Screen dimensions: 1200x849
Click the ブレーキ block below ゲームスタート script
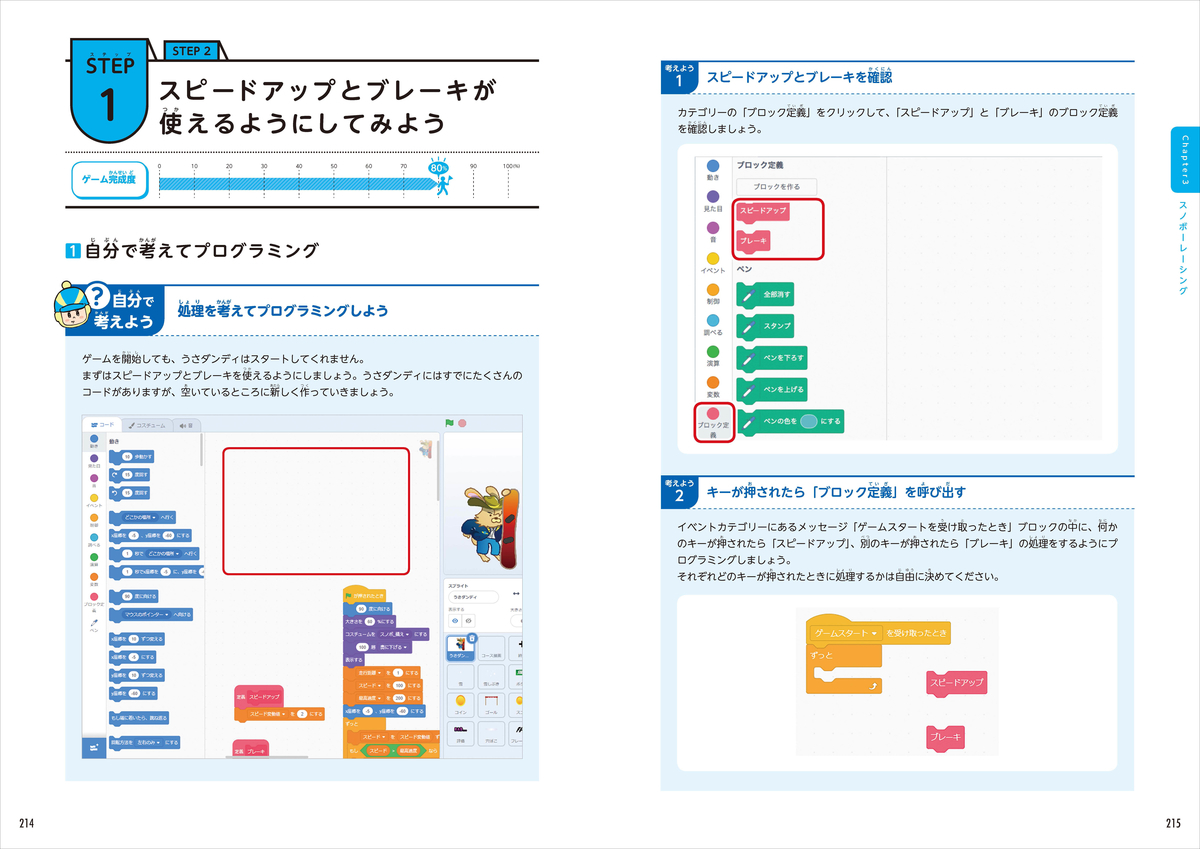click(x=945, y=739)
